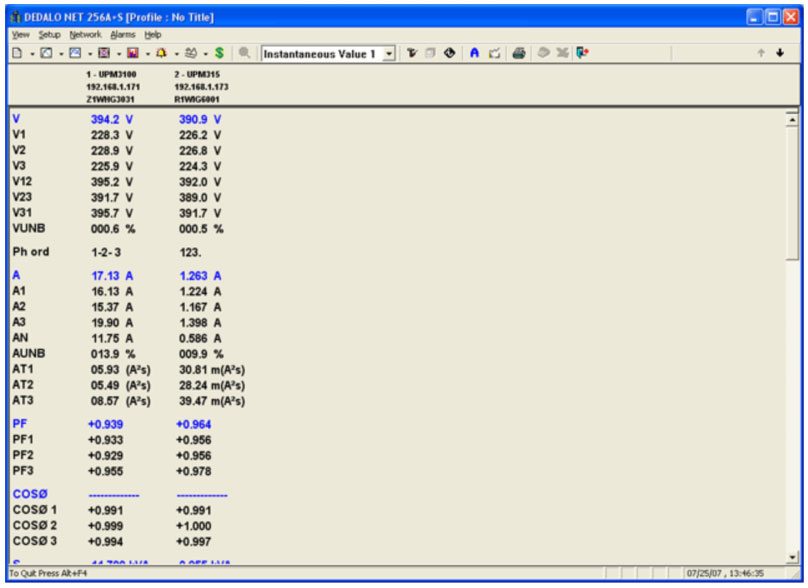The width and height of the screenshot is (808, 588).
Task: Click the red bar chart icon
Action: tap(132, 54)
